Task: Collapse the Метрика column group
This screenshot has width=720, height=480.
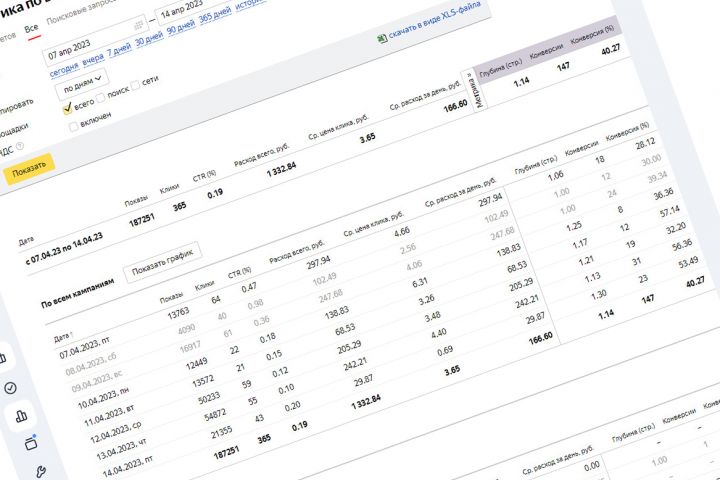Action: click(x=474, y=90)
